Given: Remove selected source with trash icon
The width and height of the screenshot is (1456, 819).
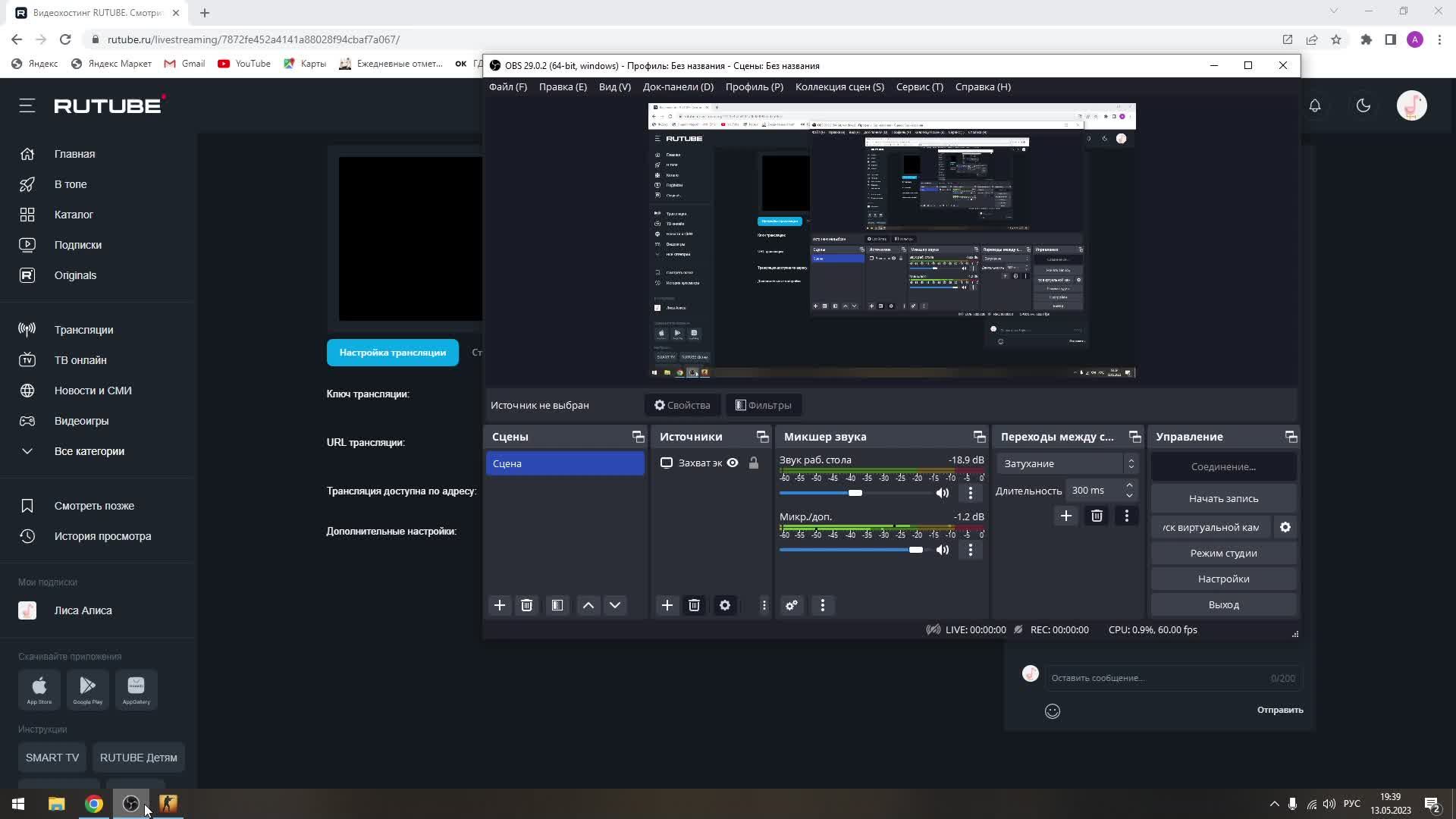Looking at the screenshot, I should click(x=694, y=605).
